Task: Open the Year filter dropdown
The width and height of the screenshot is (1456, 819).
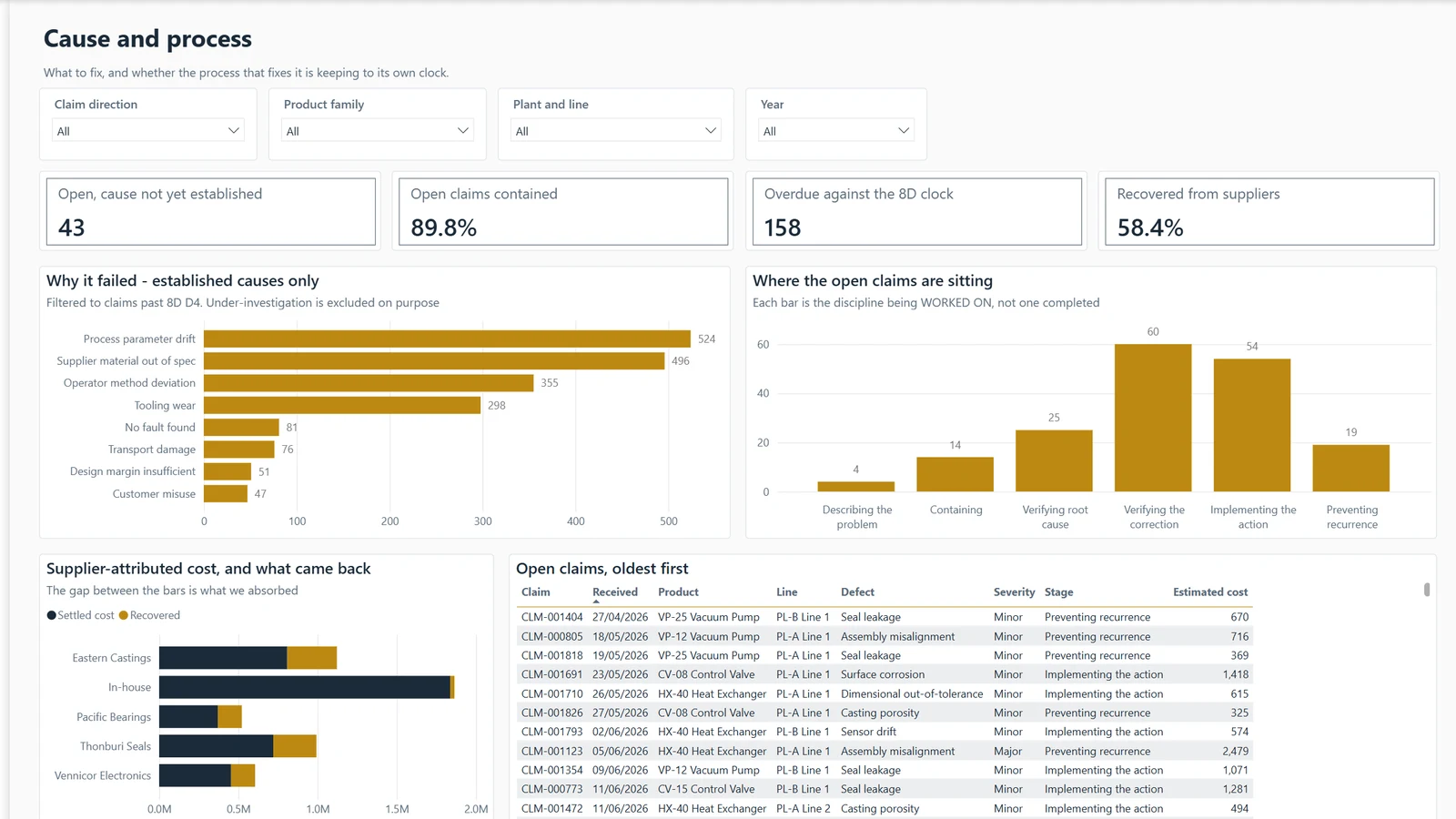Action: point(836,131)
